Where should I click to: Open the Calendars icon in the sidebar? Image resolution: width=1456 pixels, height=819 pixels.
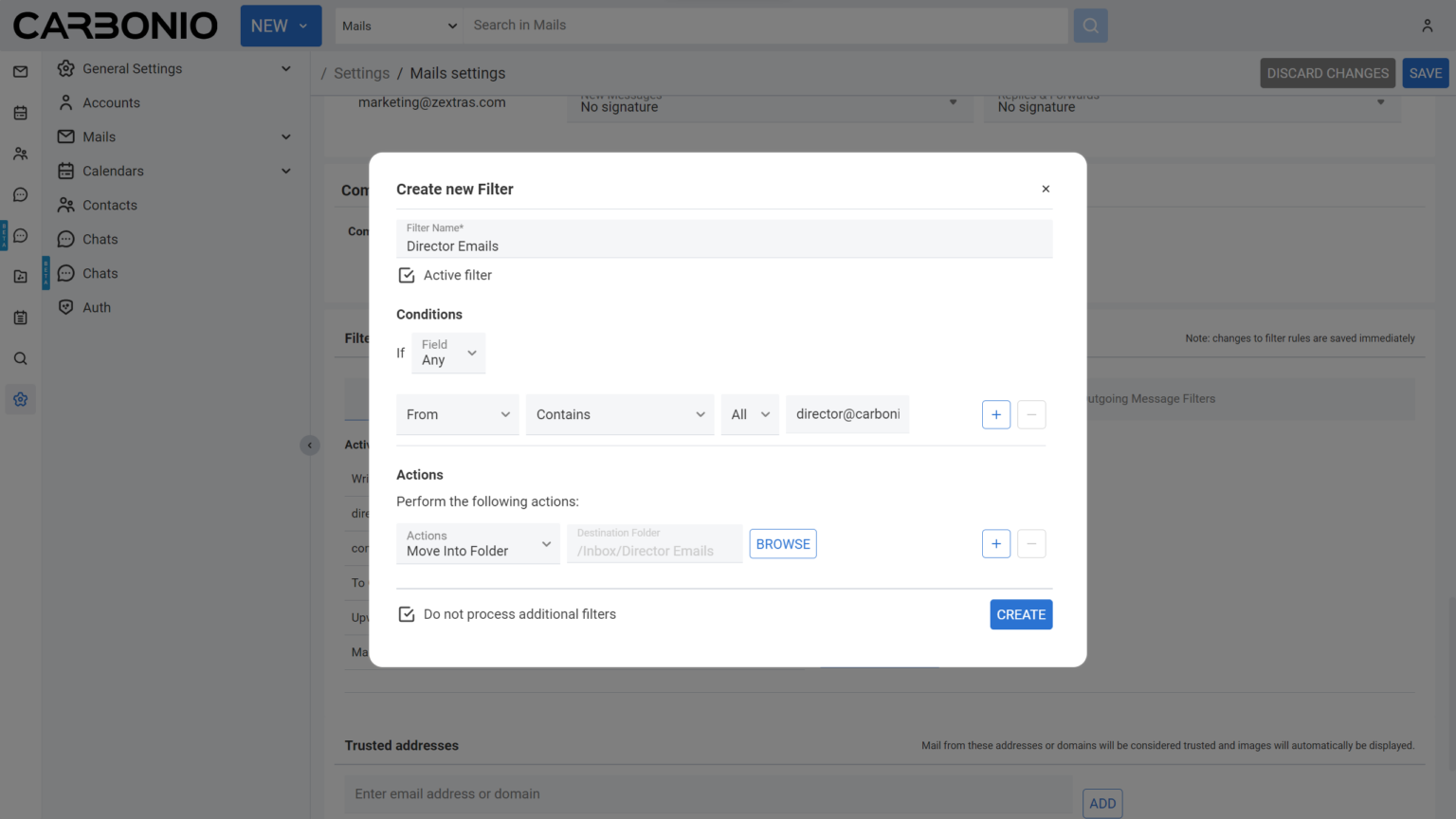click(x=20, y=112)
